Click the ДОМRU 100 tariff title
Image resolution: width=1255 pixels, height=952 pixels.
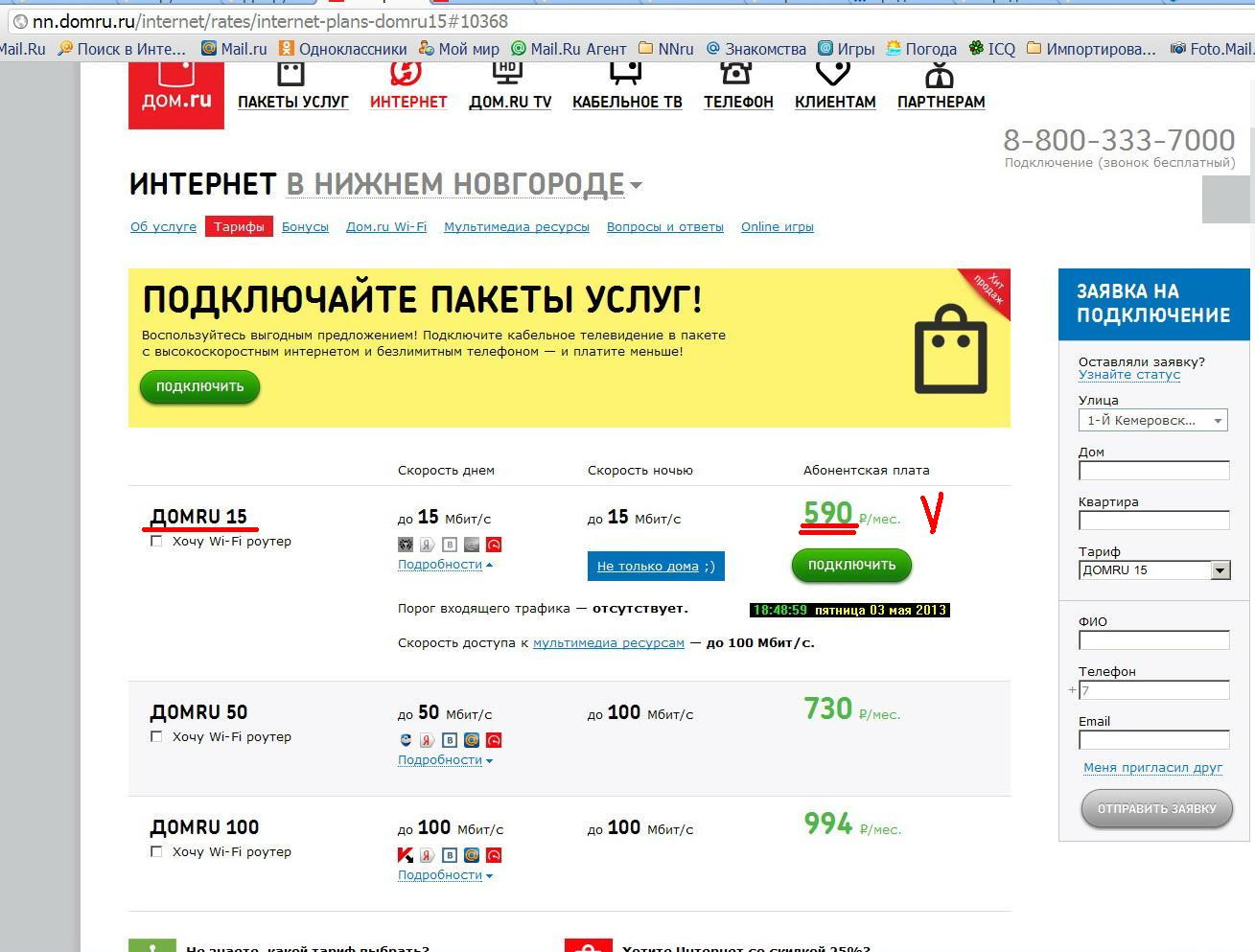pyautogui.click(x=205, y=827)
